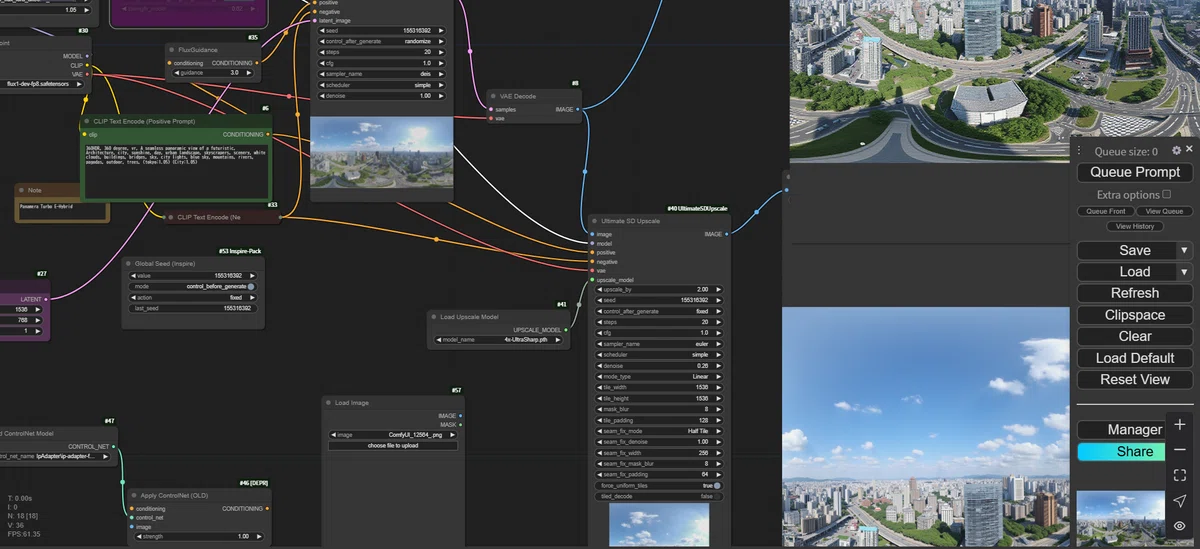Collapse the FluxGuidance node dot
Viewport: 1200px width, 549px height.
[172, 49]
